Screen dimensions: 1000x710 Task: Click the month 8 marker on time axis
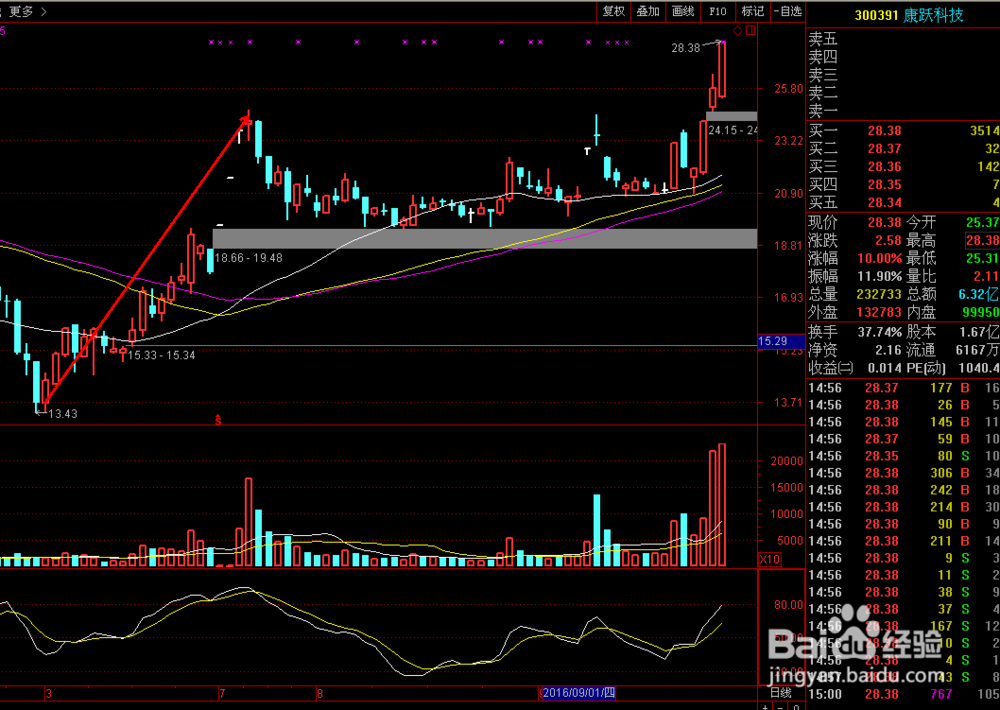[x=320, y=693]
